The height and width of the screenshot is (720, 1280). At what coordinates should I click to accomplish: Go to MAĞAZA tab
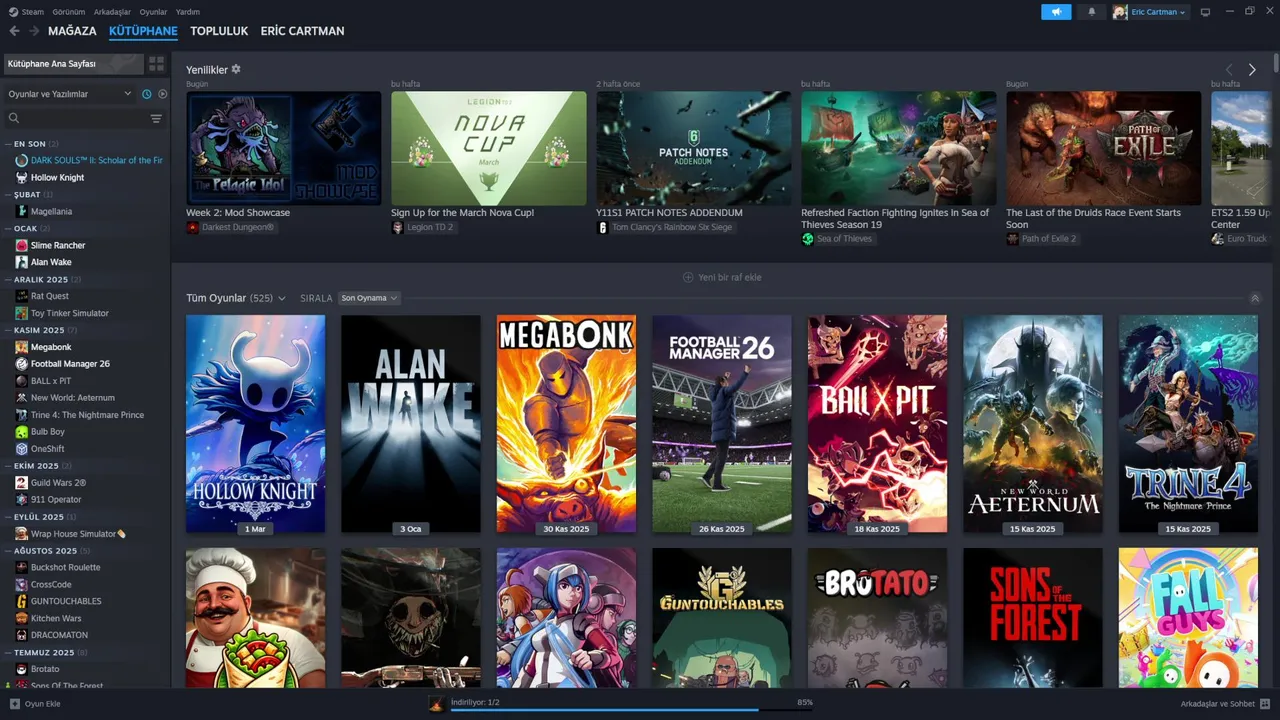73,31
